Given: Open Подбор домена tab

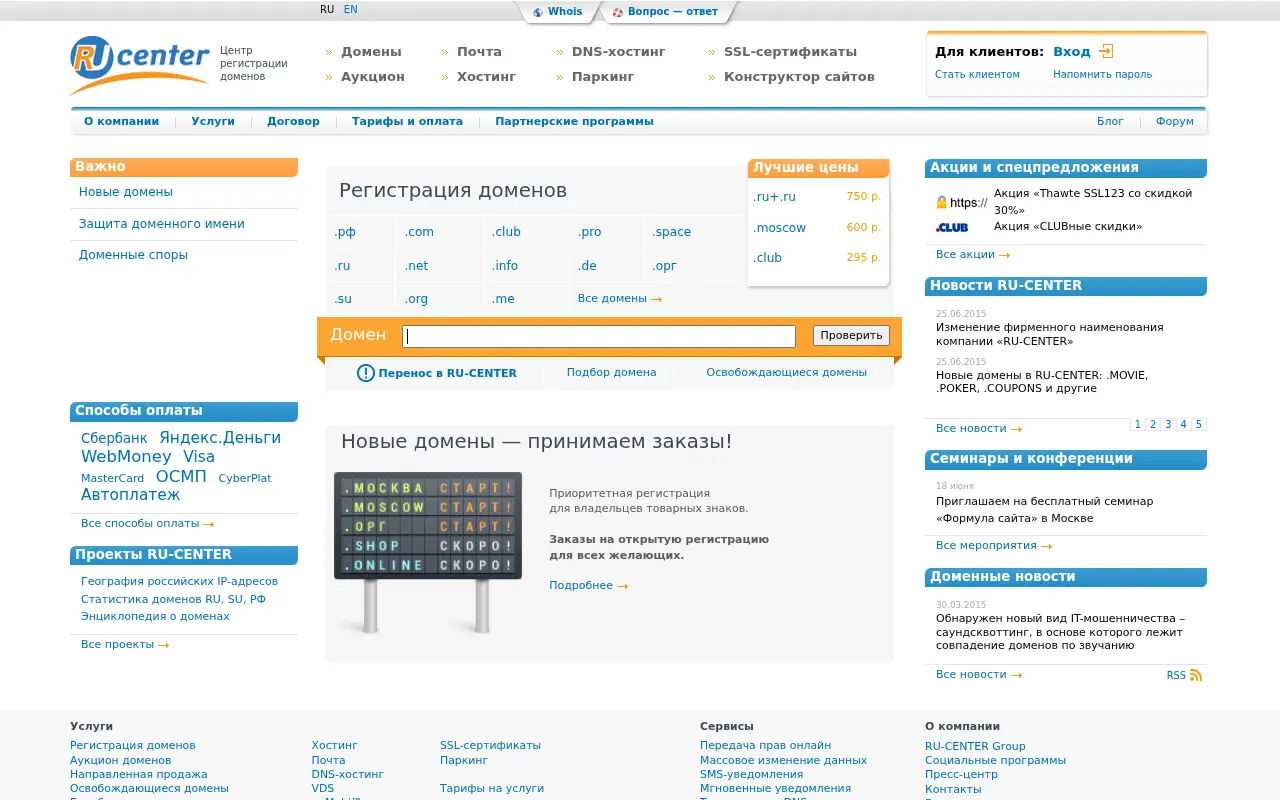Looking at the screenshot, I should [x=612, y=372].
